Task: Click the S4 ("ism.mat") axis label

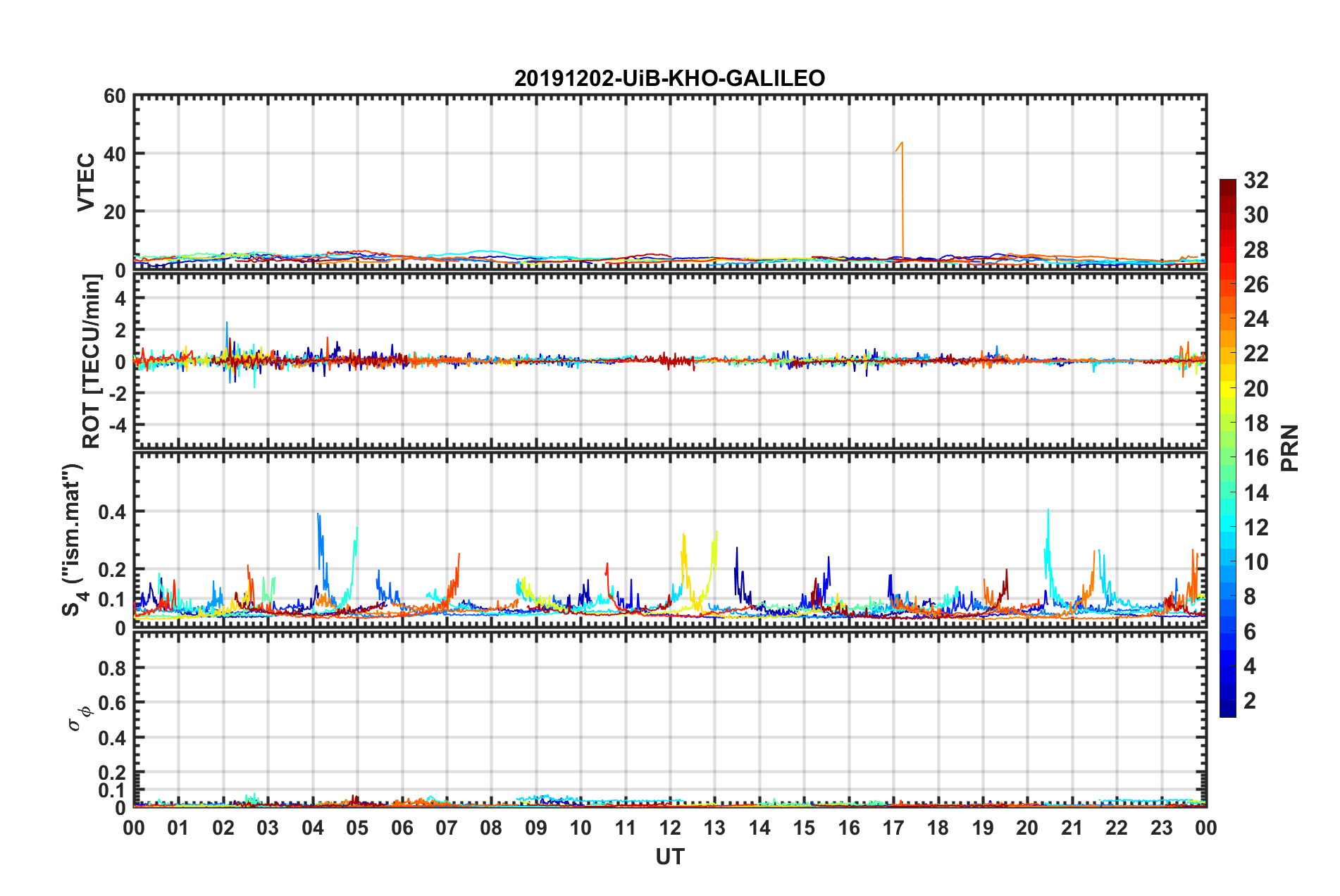Action: [73, 540]
